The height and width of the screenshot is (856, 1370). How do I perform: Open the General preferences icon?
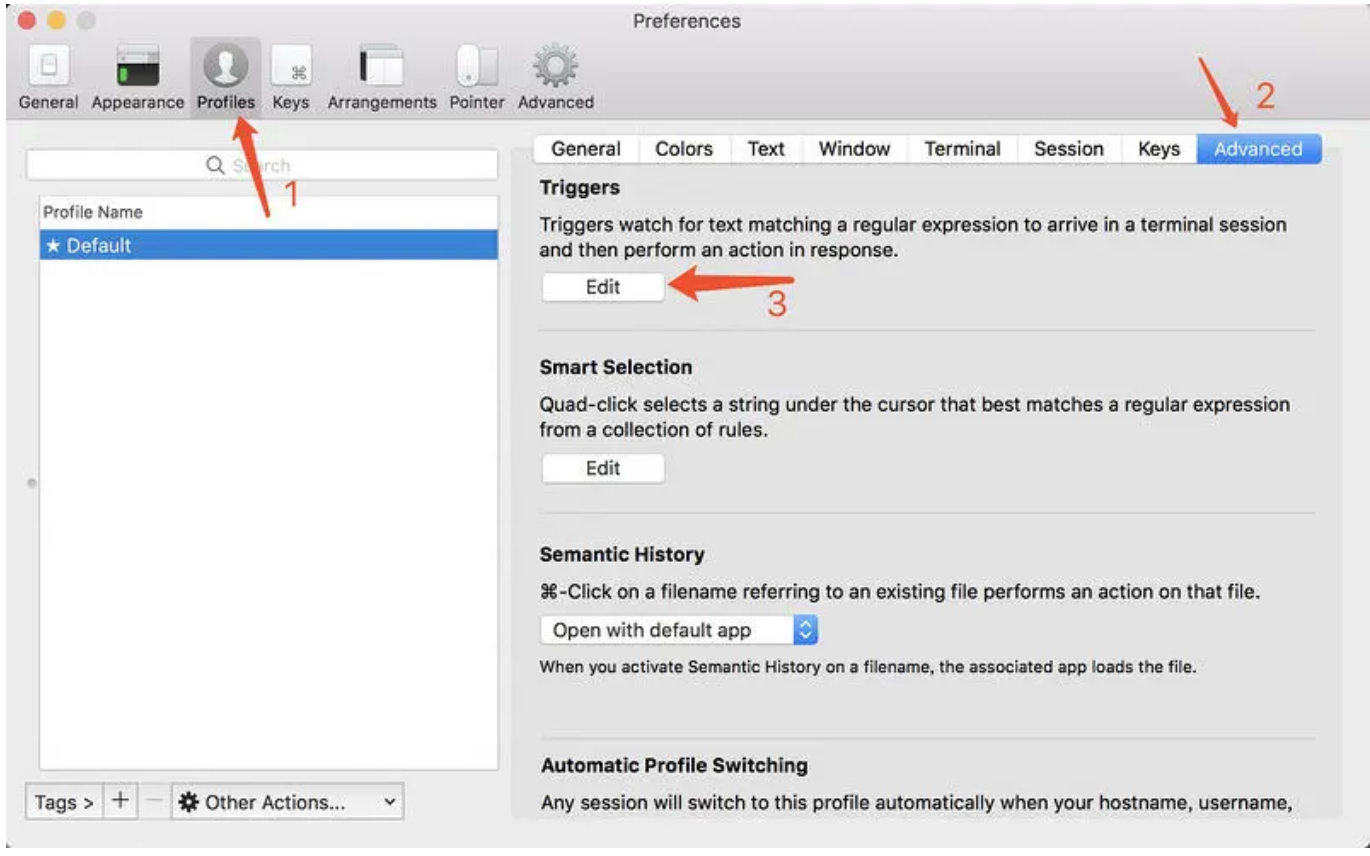pyautogui.click(x=48, y=78)
